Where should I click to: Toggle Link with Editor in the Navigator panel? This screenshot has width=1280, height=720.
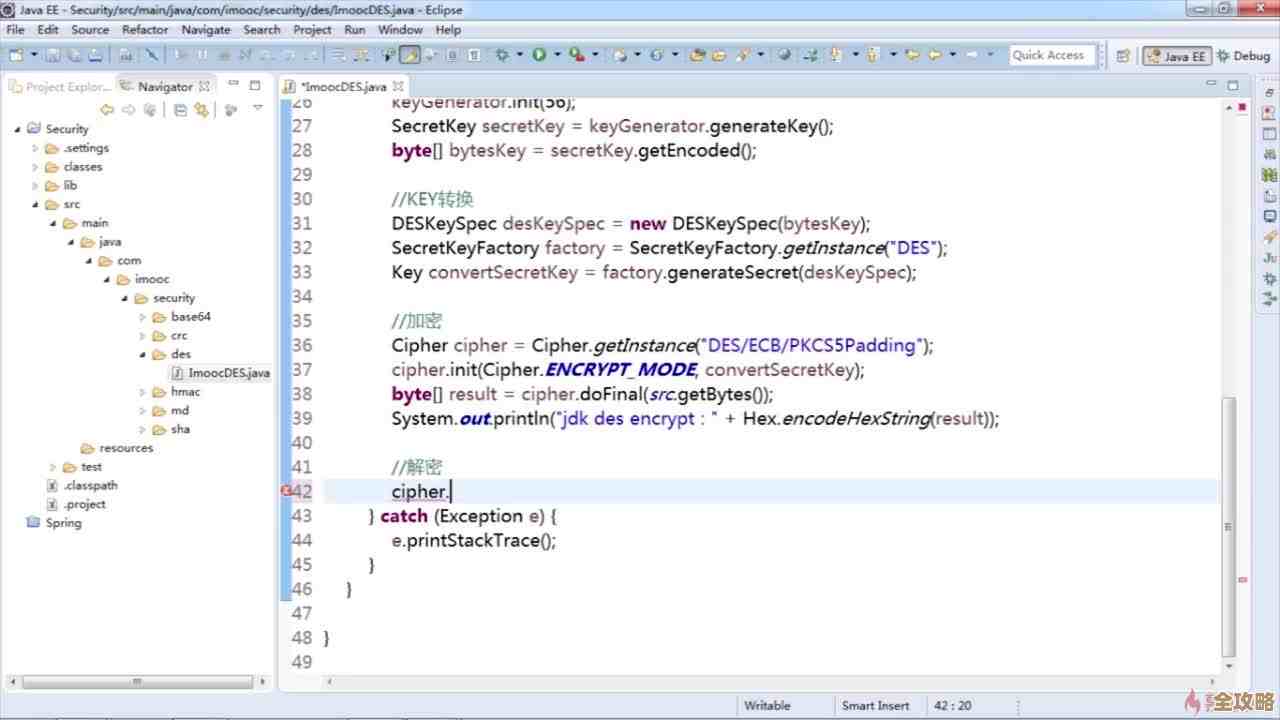point(201,110)
